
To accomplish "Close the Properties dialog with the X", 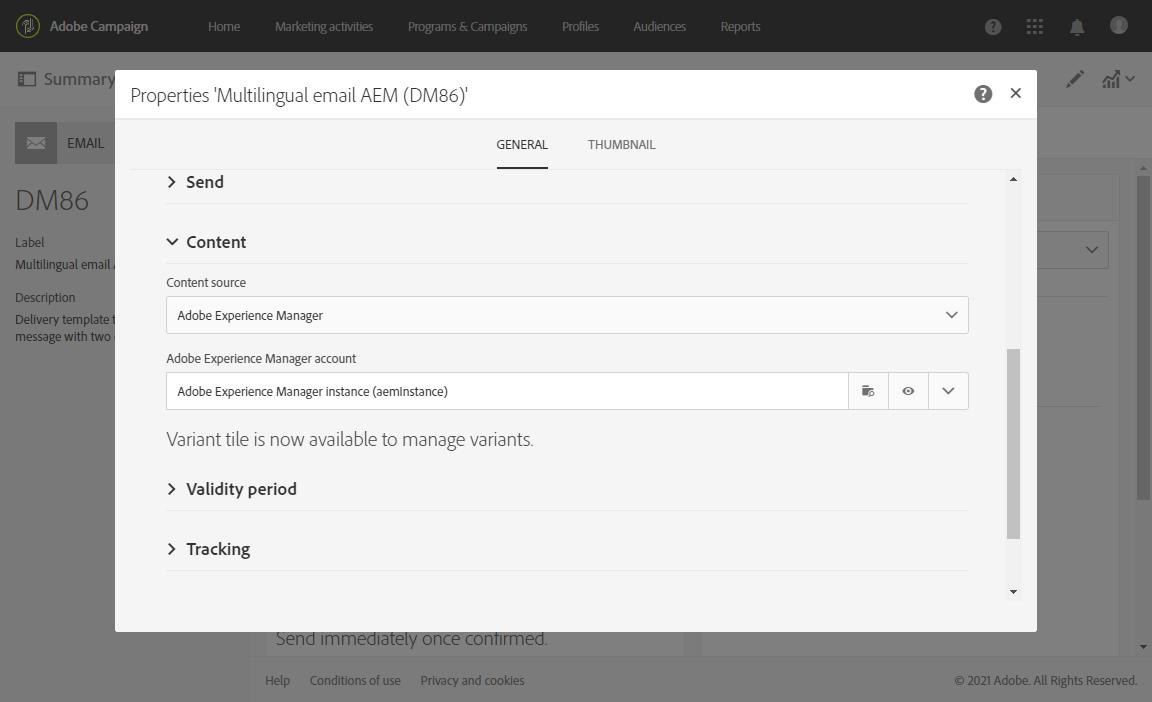I will [x=1015, y=93].
